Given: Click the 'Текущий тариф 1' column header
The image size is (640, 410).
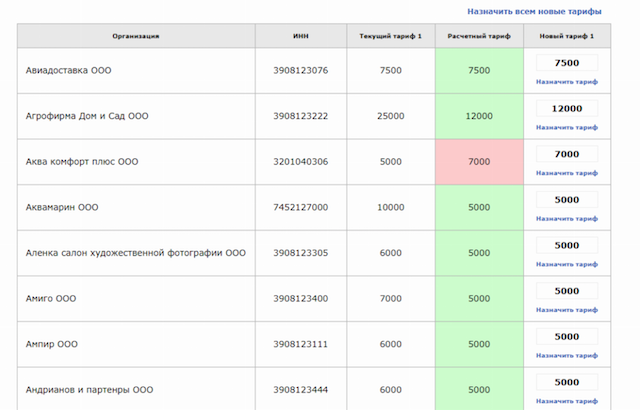Looking at the screenshot, I should (x=391, y=36).
